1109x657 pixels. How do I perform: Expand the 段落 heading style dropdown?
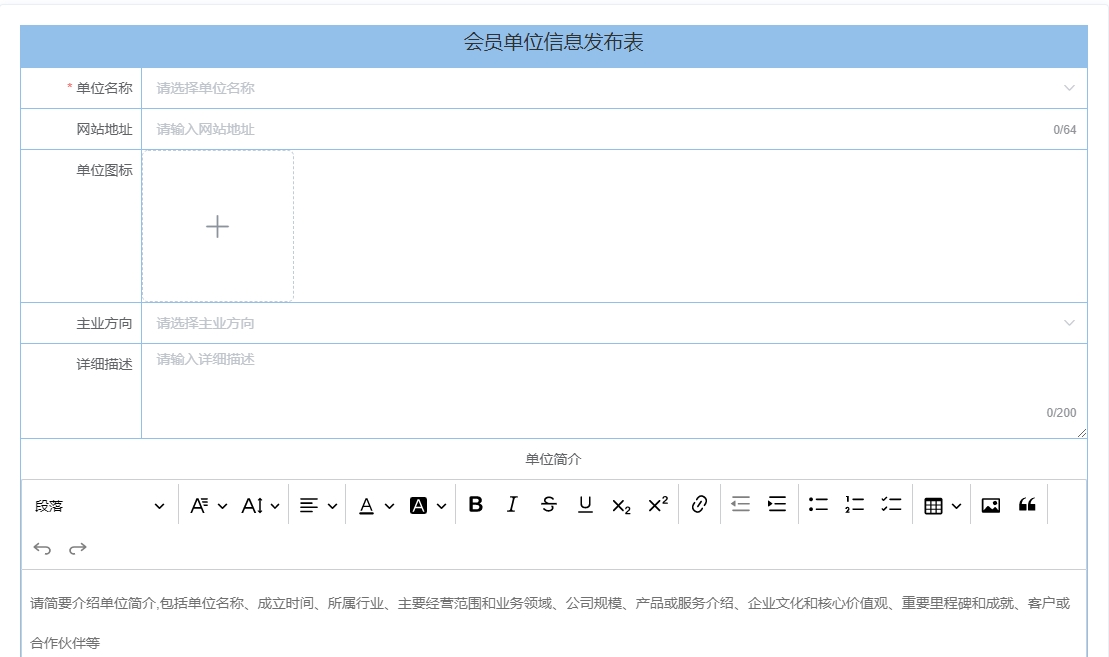coord(100,506)
